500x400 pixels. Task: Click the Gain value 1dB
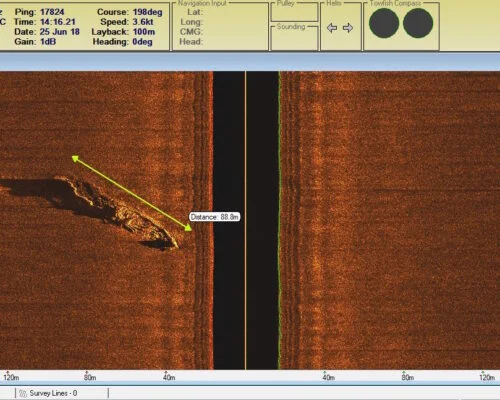48,42
